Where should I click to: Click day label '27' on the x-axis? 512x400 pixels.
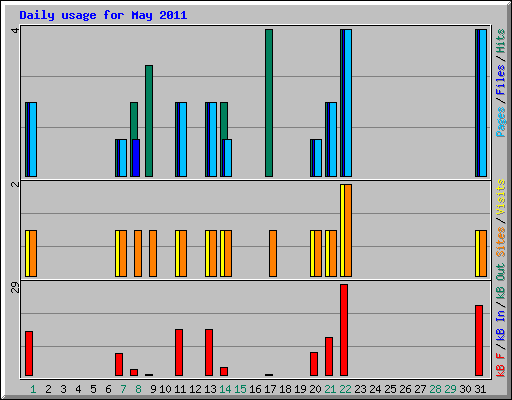click(420, 389)
